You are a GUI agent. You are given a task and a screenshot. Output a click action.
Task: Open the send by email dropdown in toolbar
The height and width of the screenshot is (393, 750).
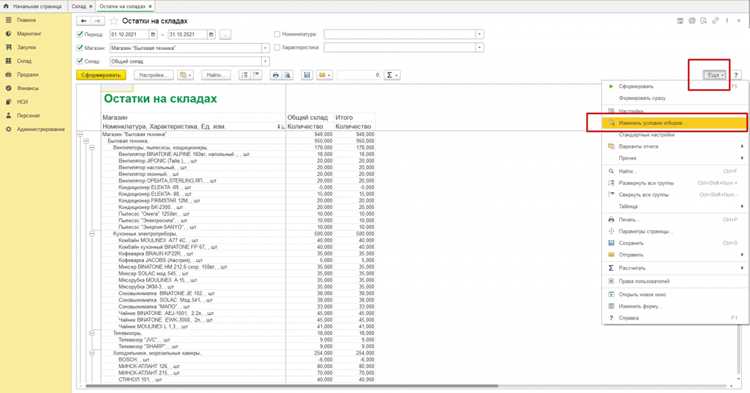click(324, 75)
